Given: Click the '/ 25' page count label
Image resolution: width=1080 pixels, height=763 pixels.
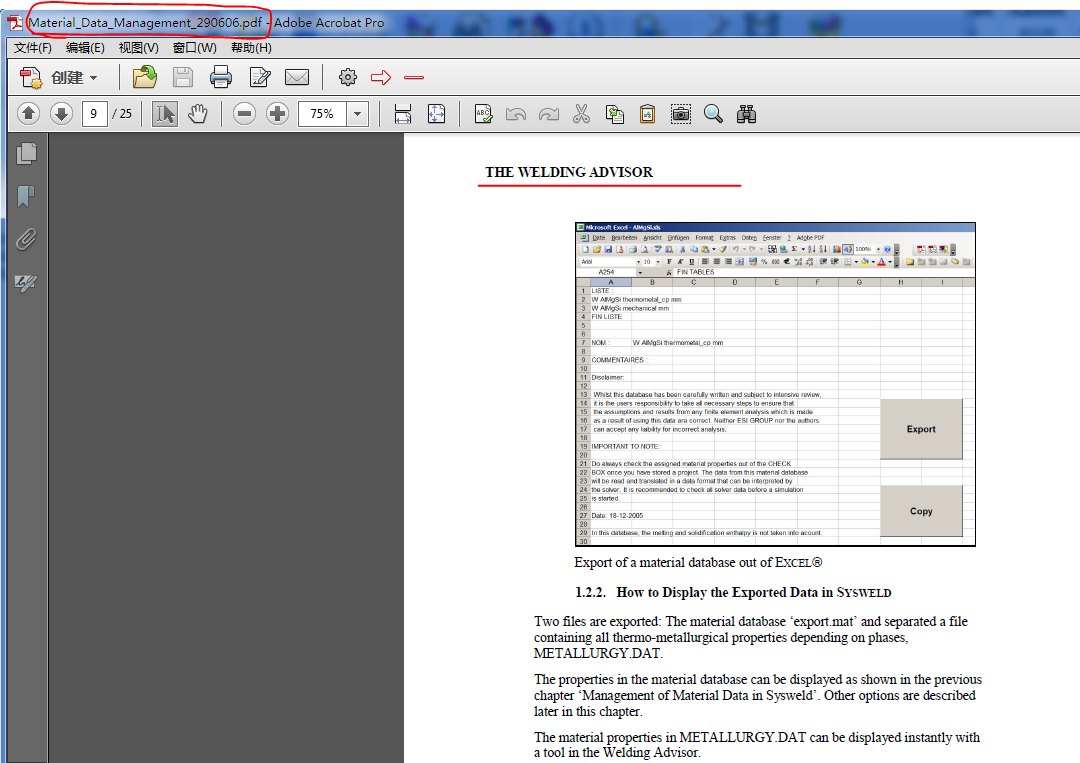Looking at the screenshot, I should [x=122, y=114].
